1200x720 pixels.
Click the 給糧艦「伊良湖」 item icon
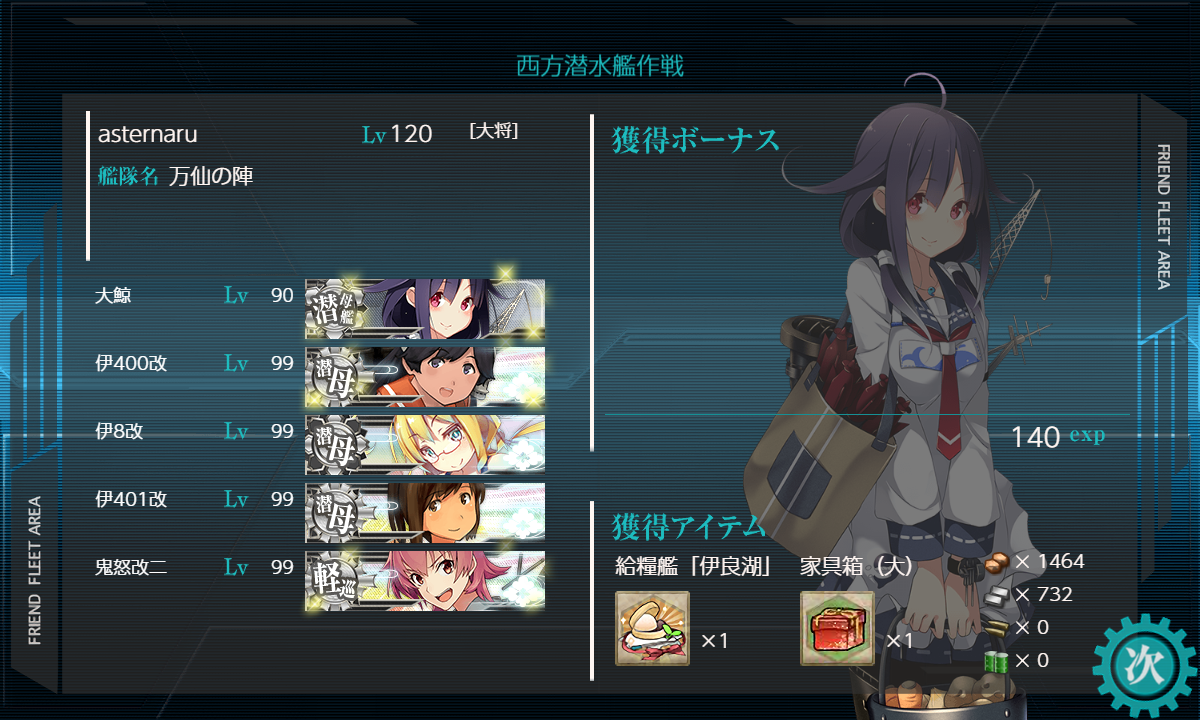tap(653, 628)
